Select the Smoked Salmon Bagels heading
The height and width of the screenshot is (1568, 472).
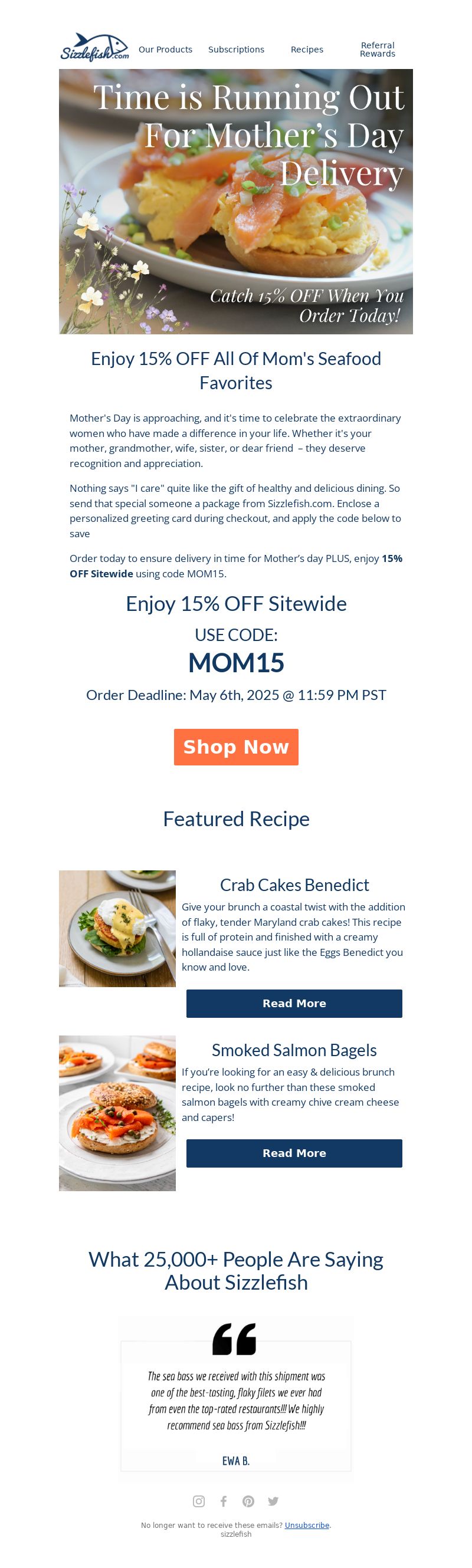[x=294, y=1050]
